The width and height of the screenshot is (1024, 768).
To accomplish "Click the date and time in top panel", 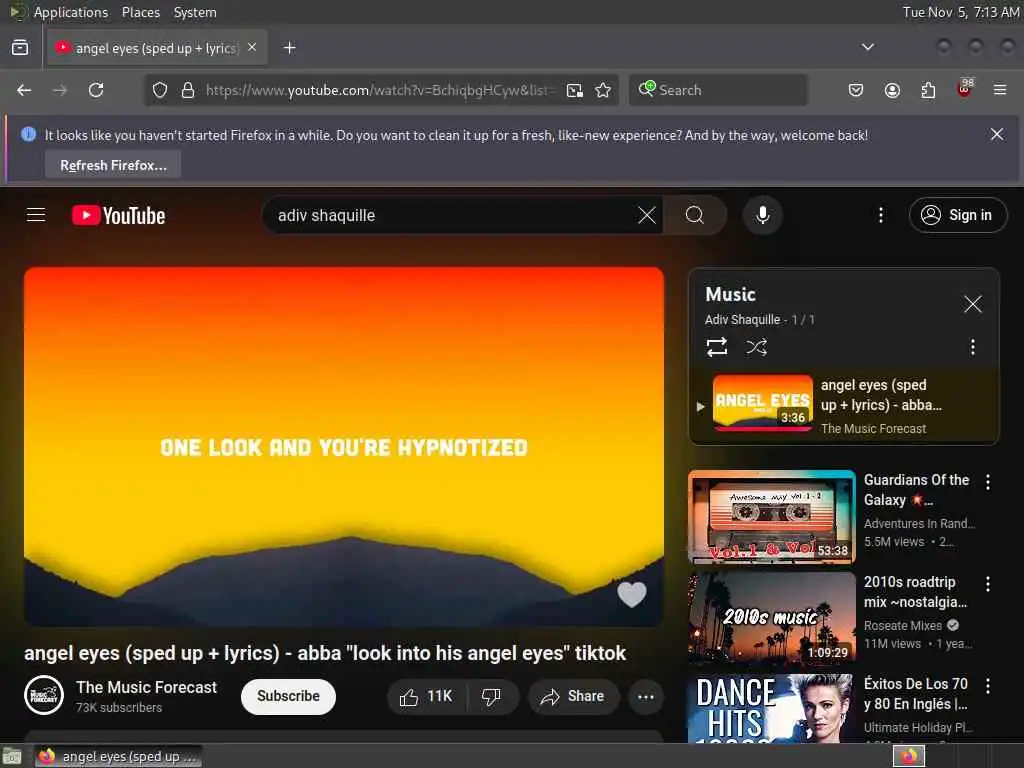I will click(961, 12).
